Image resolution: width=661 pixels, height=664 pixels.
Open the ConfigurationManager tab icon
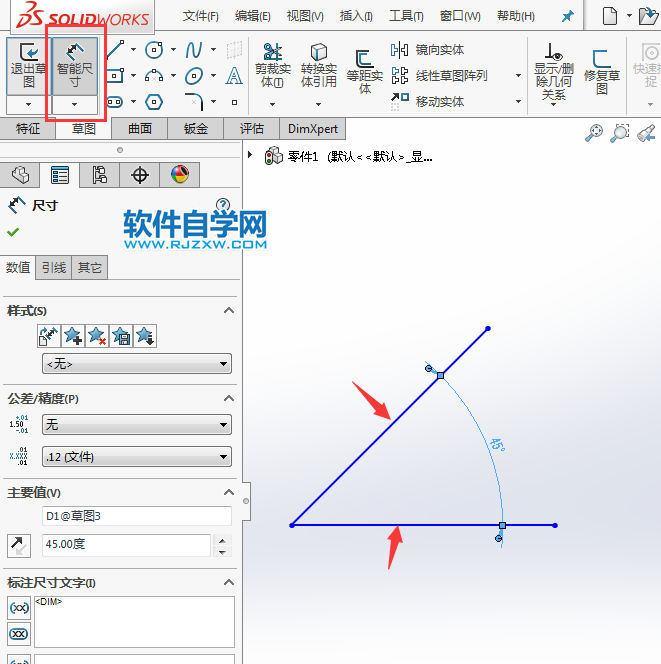pyautogui.click(x=100, y=175)
